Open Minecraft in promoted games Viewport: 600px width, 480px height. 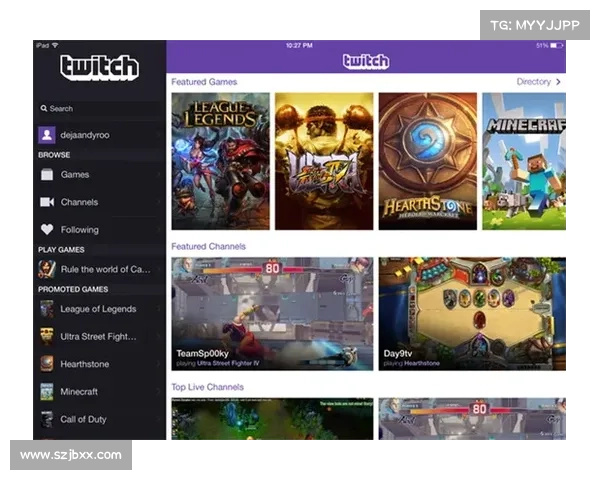point(100,392)
